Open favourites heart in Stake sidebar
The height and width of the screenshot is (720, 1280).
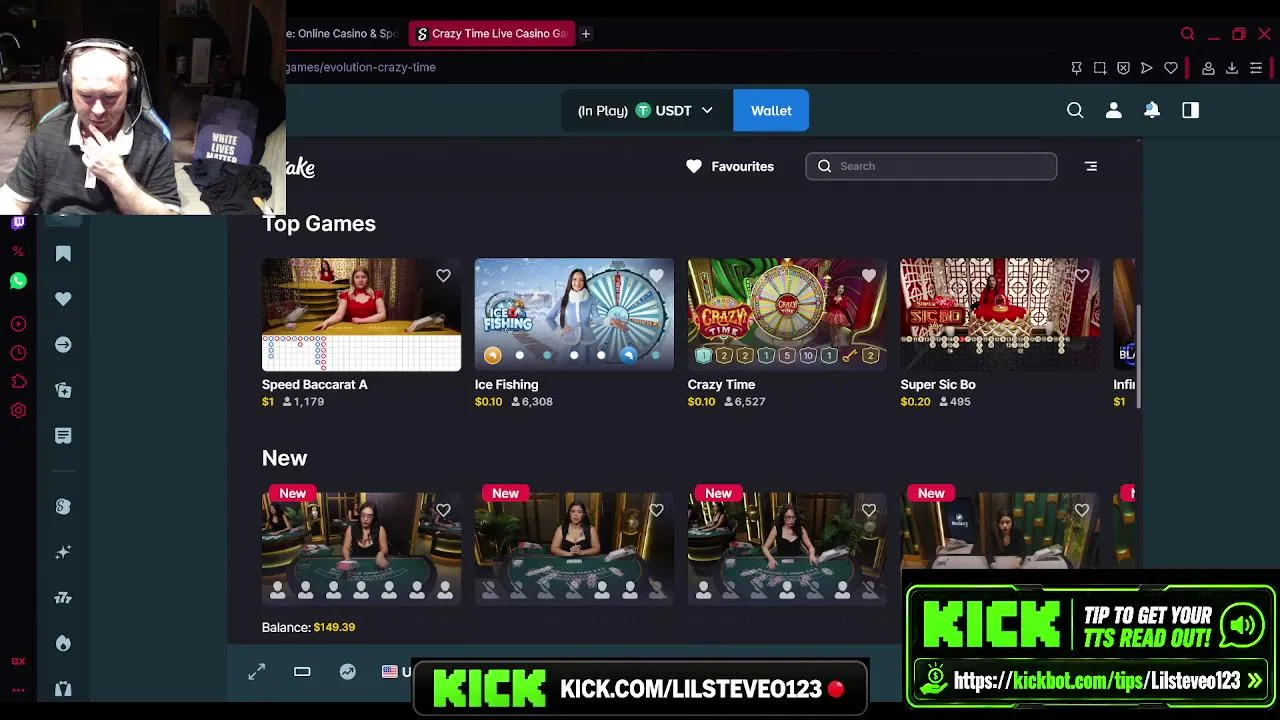click(x=63, y=299)
